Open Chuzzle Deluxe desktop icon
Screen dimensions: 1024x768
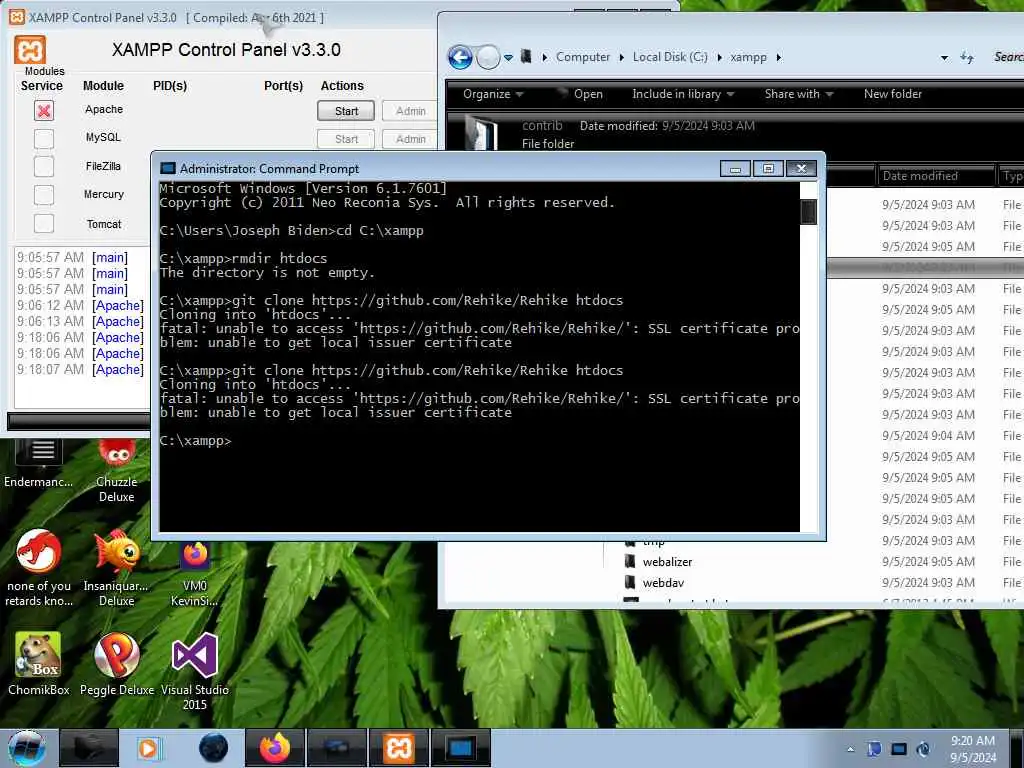click(x=117, y=472)
